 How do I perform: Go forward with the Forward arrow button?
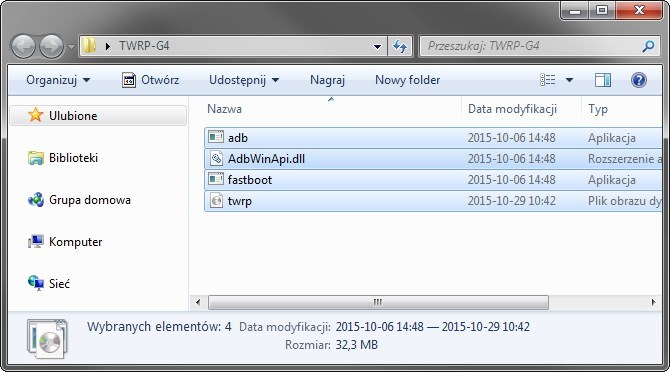51,47
